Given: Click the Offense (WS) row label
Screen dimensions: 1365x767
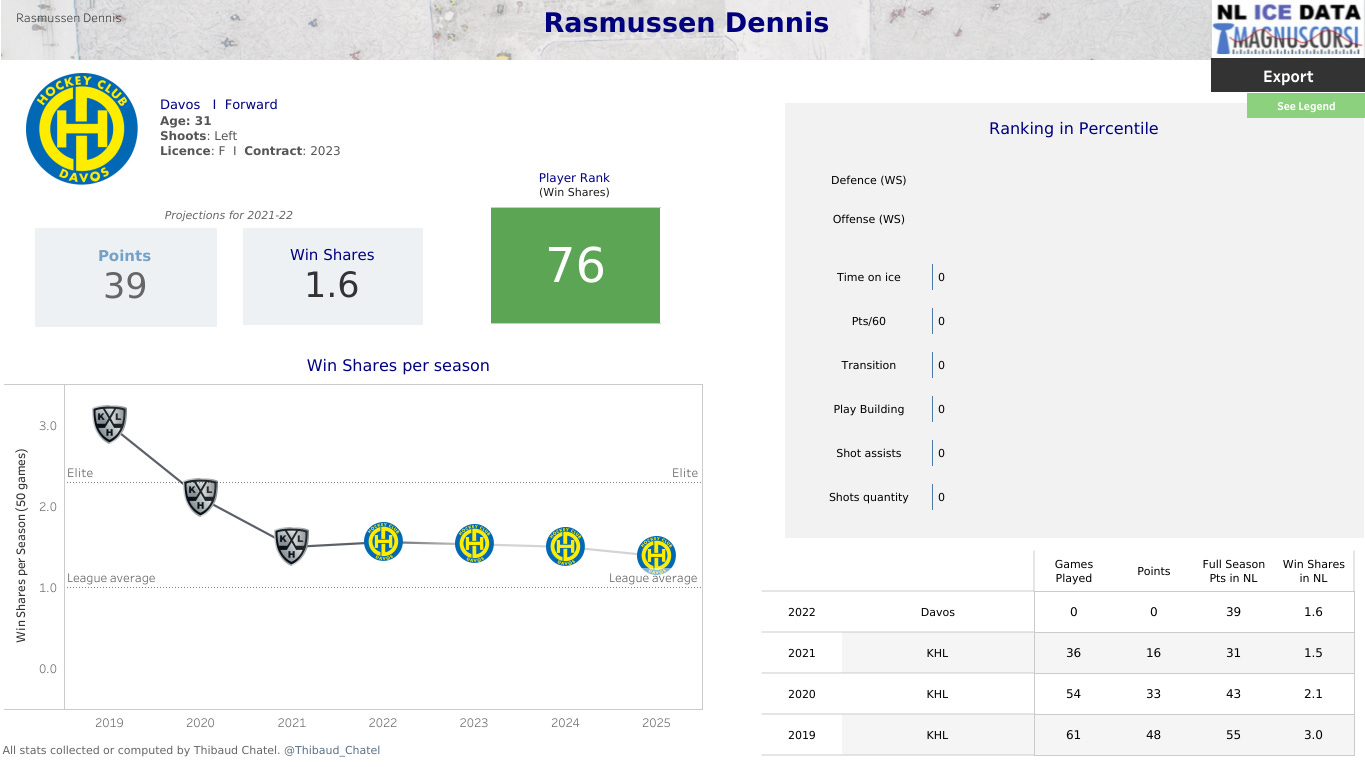Looking at the screenshot, I should (869, 219).
